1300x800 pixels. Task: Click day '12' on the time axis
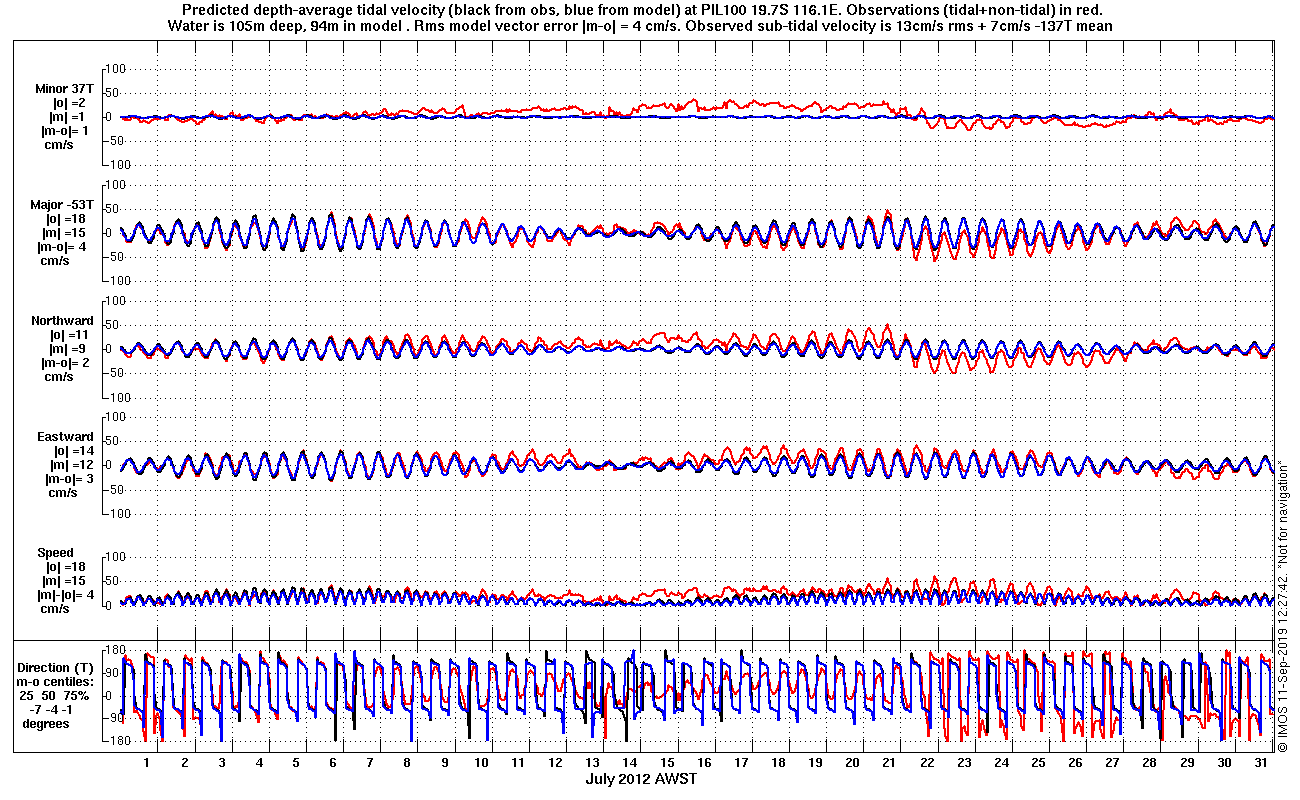click(555, 763)
